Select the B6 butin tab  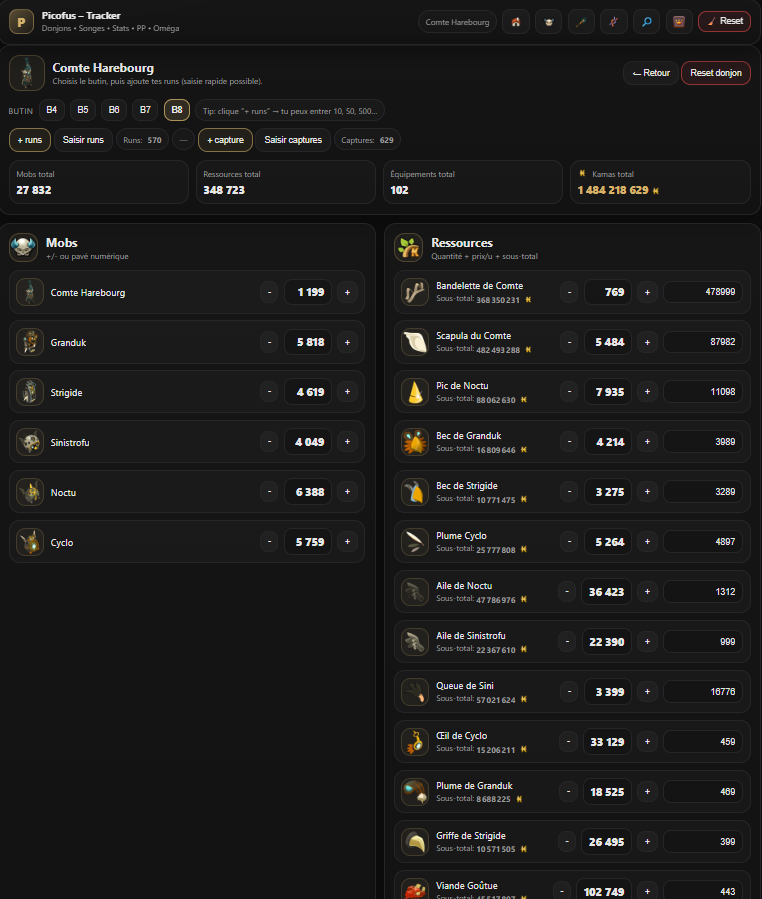click(114, 110)
